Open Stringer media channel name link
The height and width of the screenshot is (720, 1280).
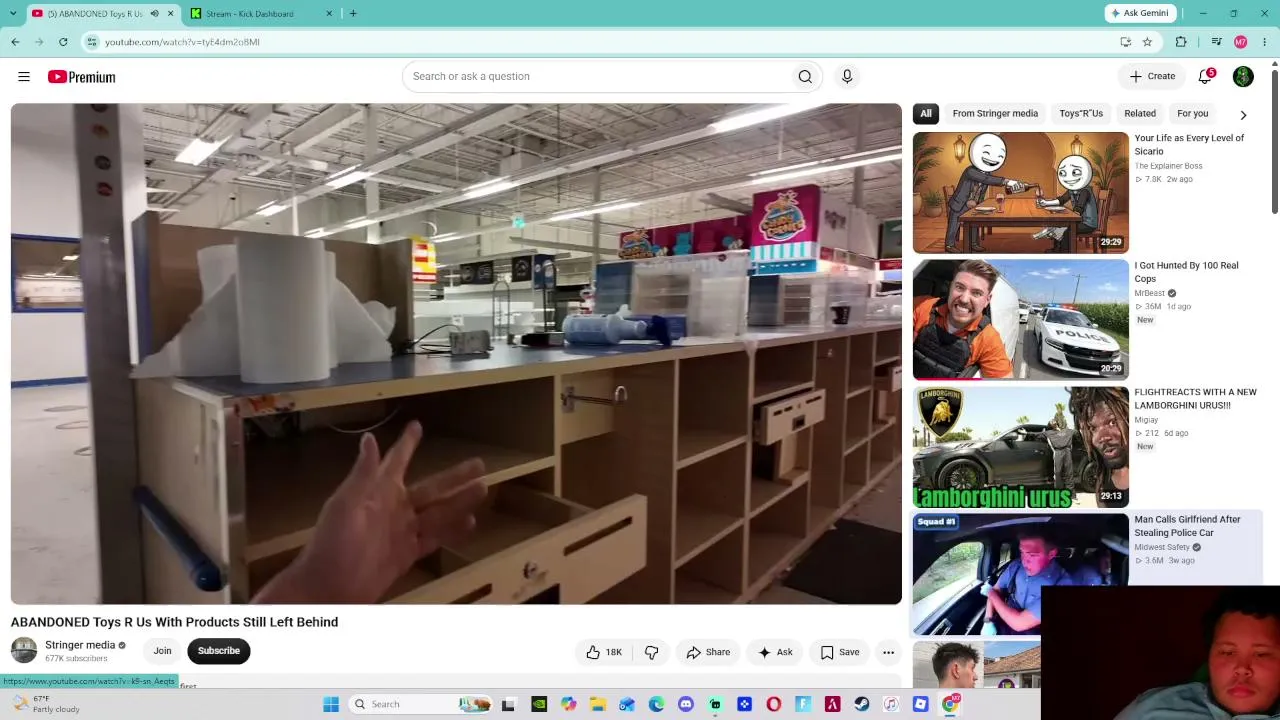click(x=80, y=645)
